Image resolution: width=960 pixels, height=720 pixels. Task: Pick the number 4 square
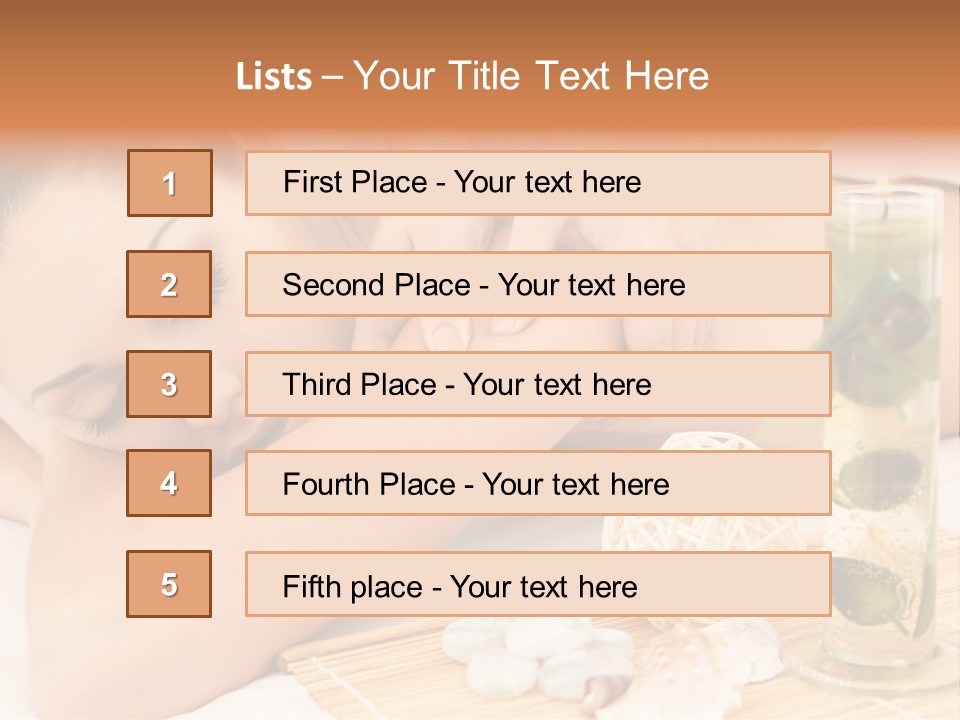tap(169, 483)
